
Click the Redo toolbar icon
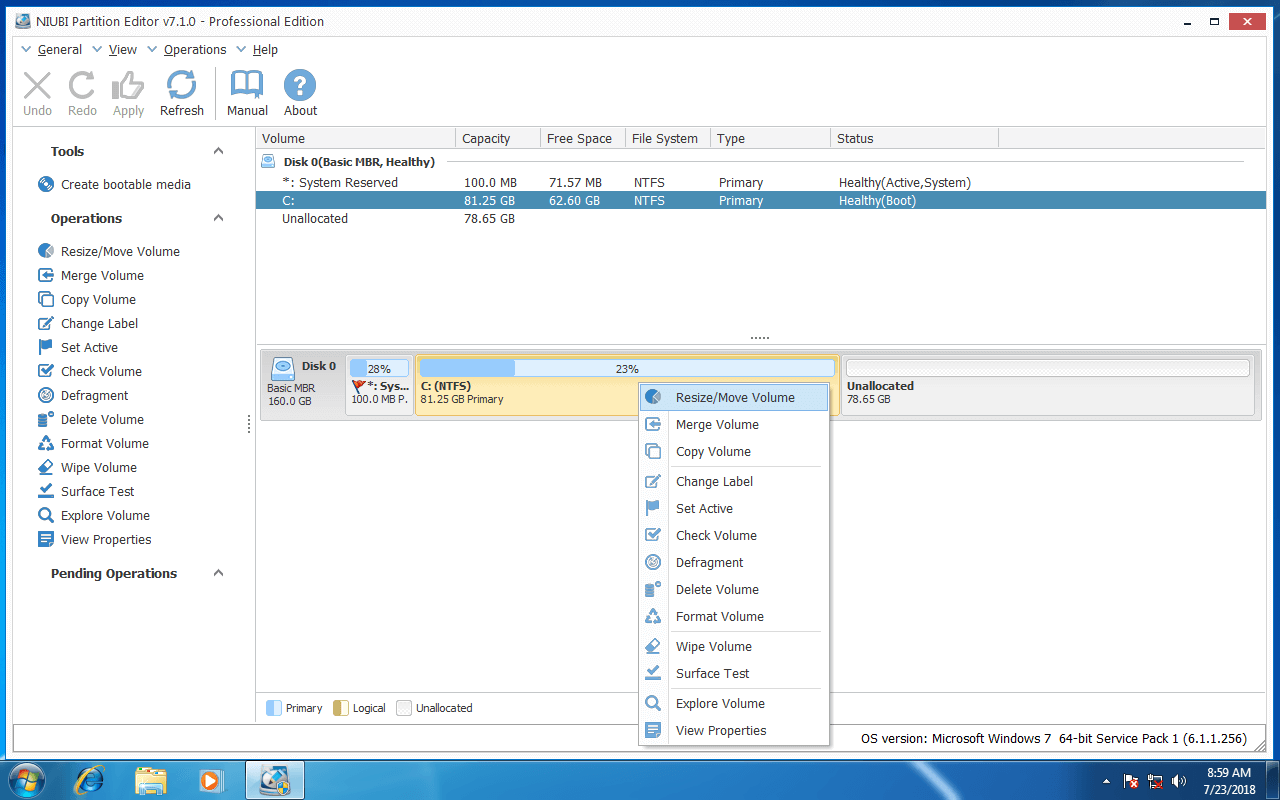[x=82, y=85]
